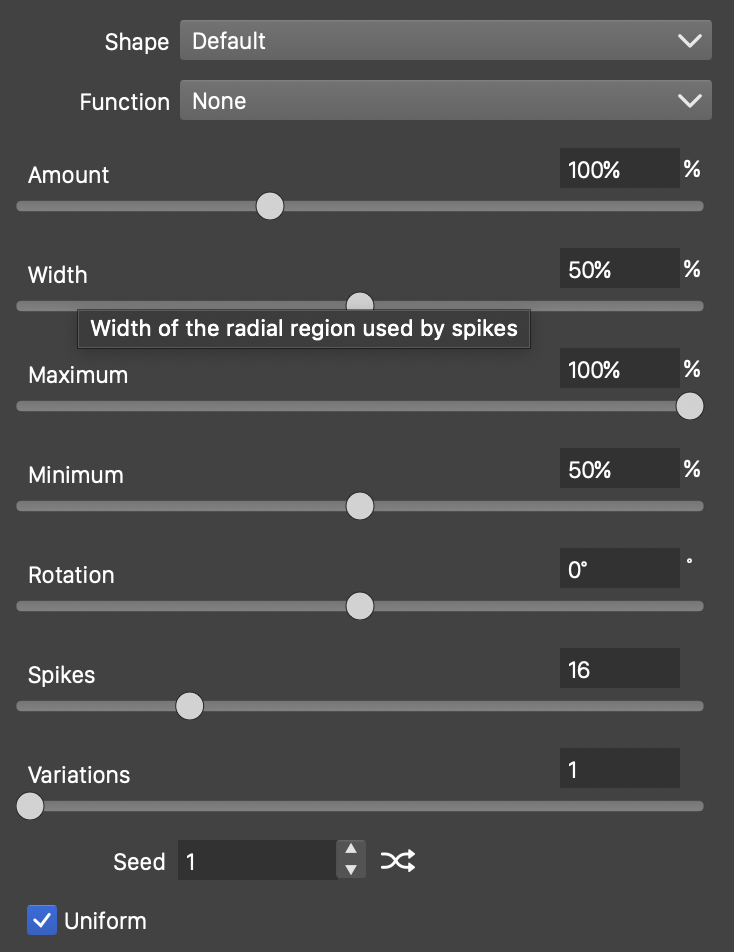Click the Amount slider handle
Screen dimensions: 734x952
[x=270, y=206]
